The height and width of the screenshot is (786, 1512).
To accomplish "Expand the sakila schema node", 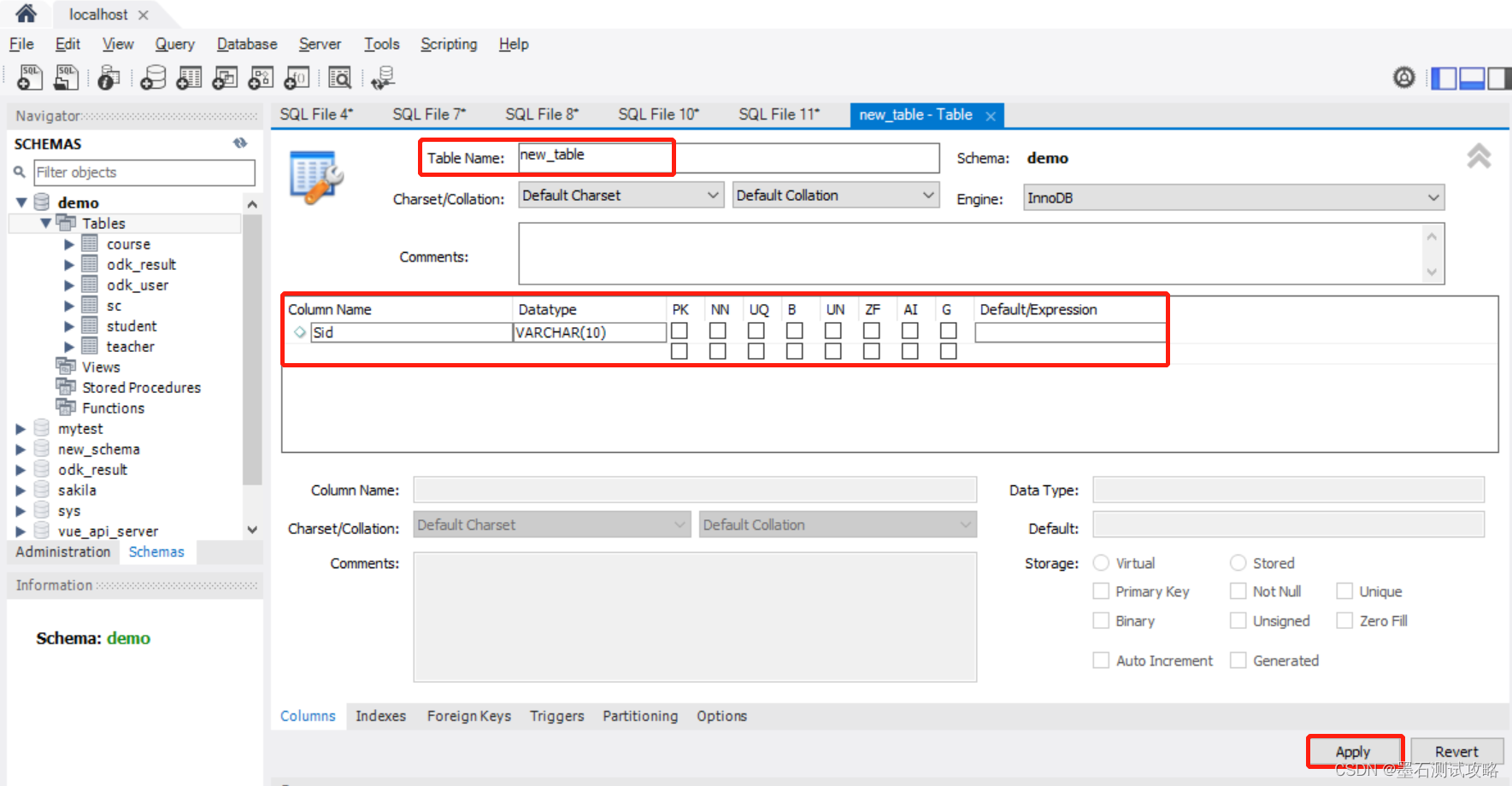I will 21,490.
